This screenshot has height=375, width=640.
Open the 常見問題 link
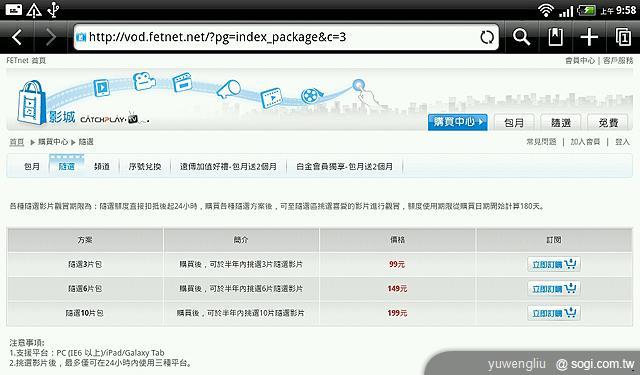[541, 142]
